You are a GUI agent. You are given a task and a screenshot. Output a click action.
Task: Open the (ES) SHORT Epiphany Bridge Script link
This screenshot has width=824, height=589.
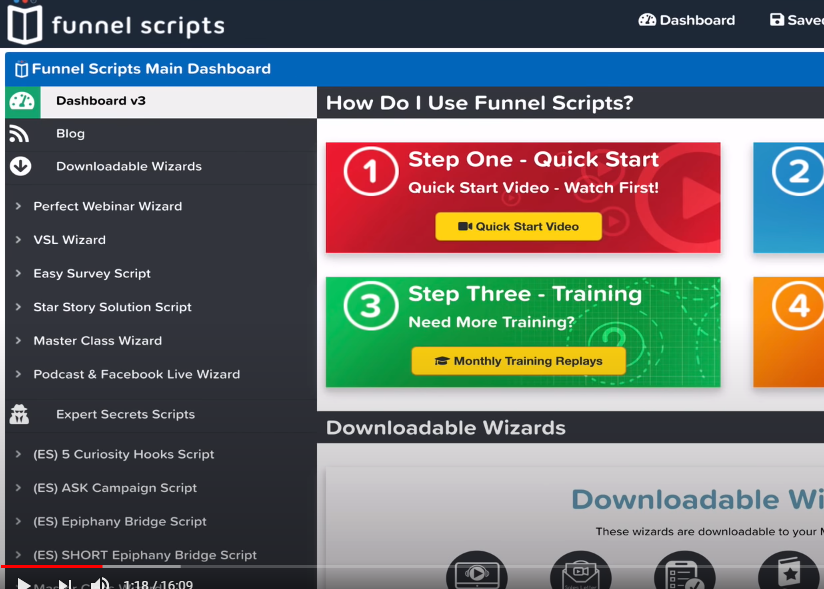(145, 555)
